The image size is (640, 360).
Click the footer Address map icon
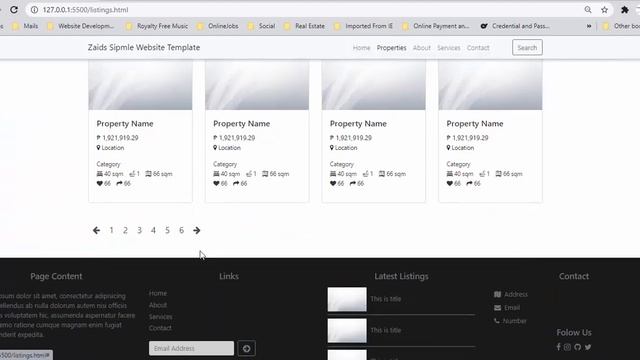tap(497, 294)
